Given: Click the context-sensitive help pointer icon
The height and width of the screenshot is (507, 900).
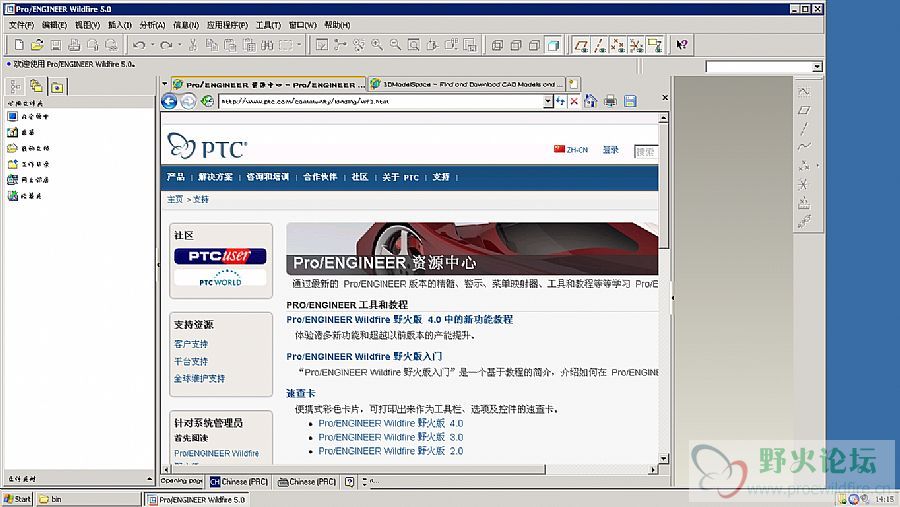Looking at the screenshot, I should (682, 45).
